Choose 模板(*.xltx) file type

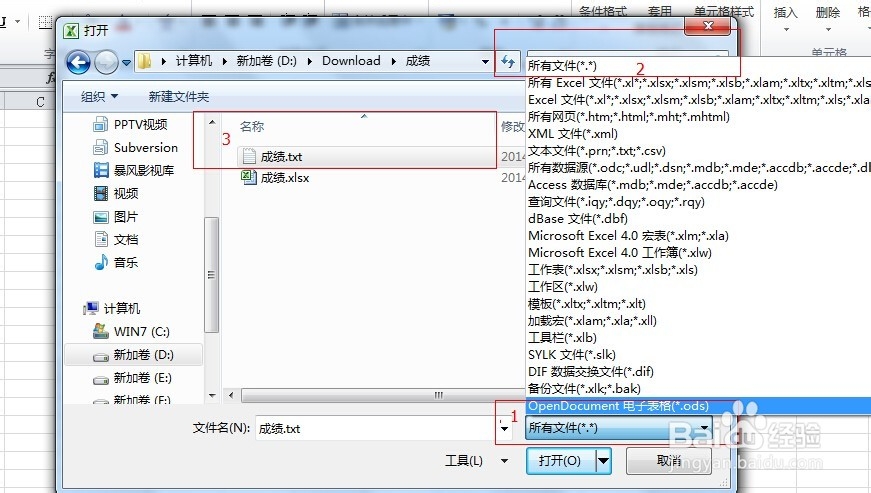698,304
